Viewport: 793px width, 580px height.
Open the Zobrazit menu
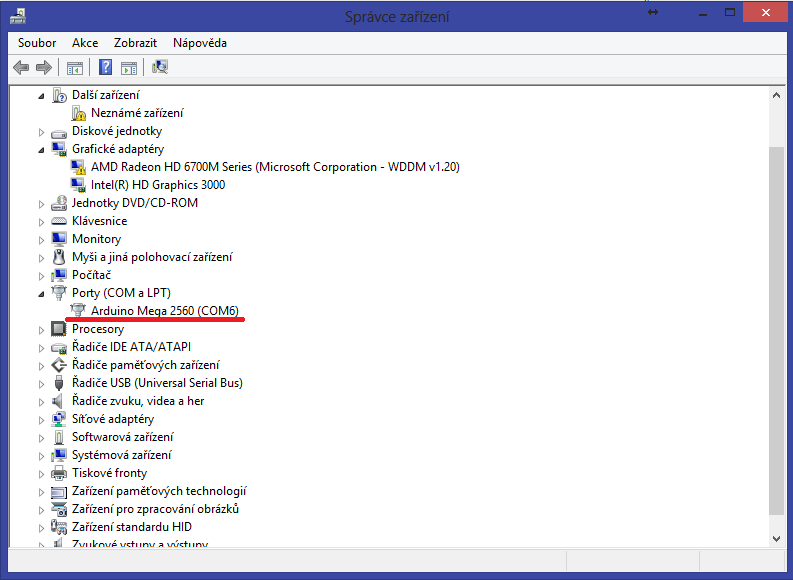pos(135,43)
